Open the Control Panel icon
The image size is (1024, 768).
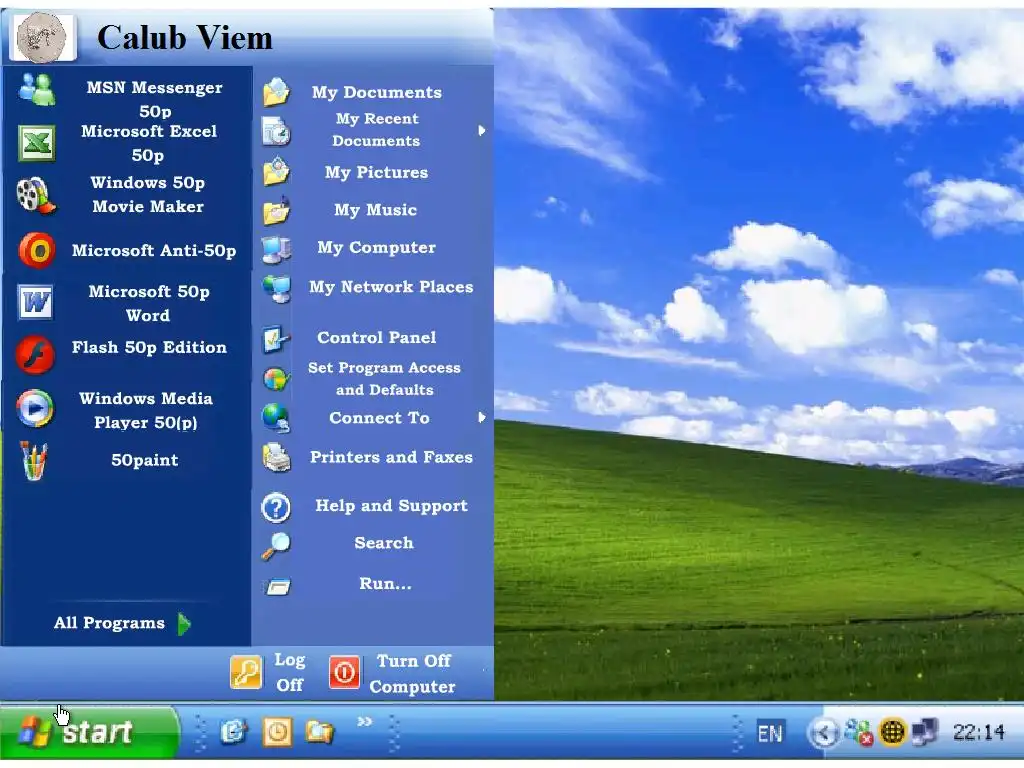click(x=276, y=339)
